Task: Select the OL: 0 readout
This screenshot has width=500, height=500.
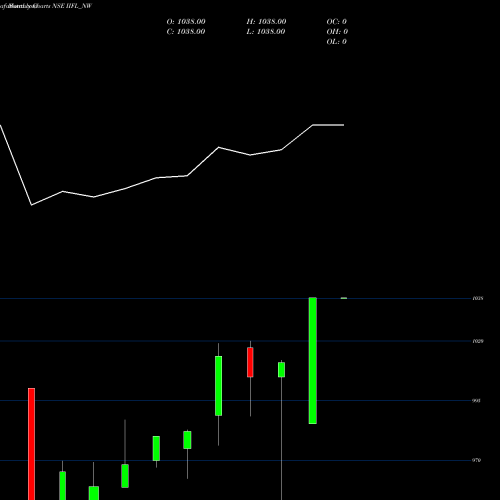Action: [337, 42]
